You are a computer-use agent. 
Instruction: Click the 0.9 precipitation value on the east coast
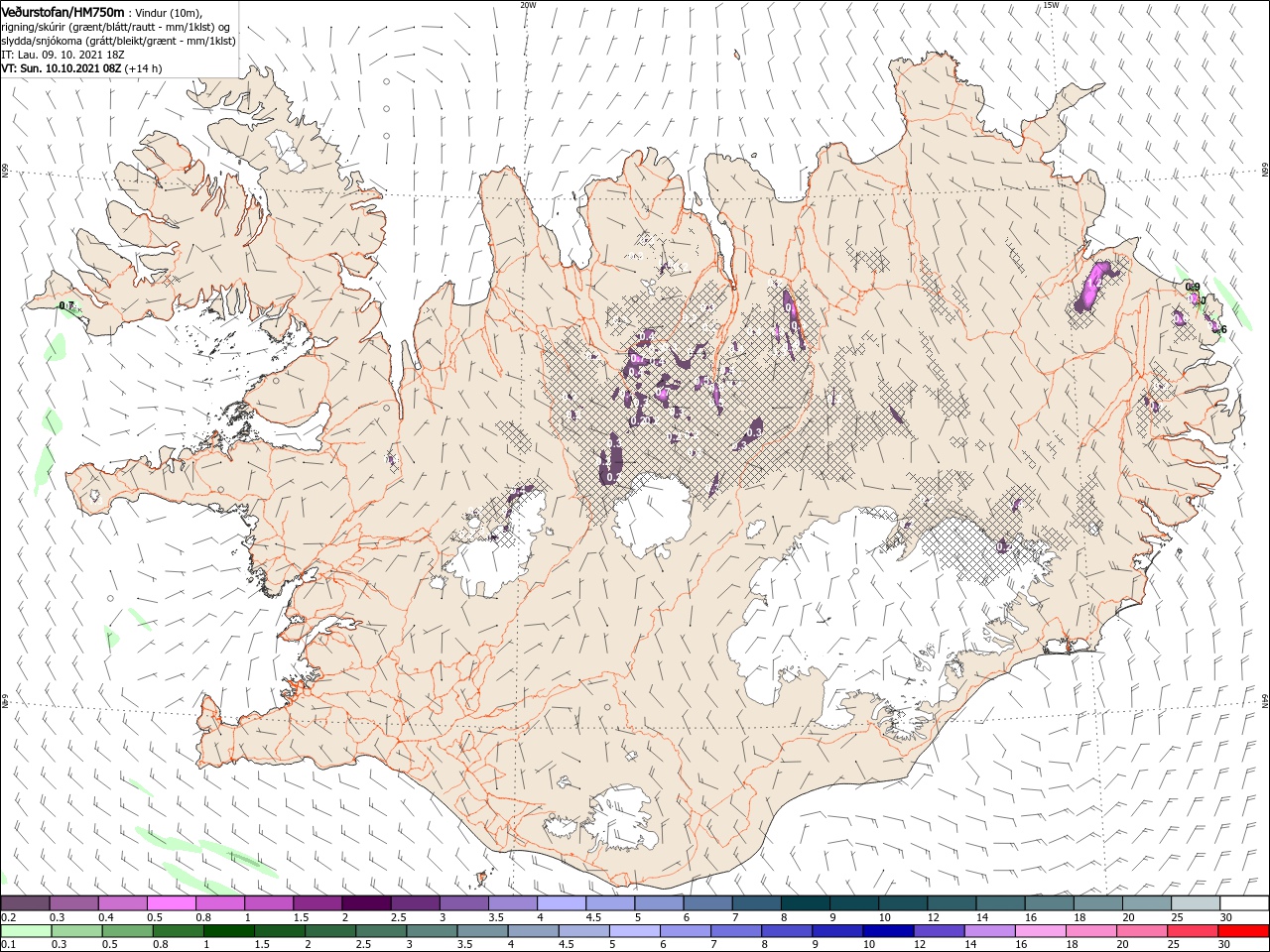(x=1193, y=287)
